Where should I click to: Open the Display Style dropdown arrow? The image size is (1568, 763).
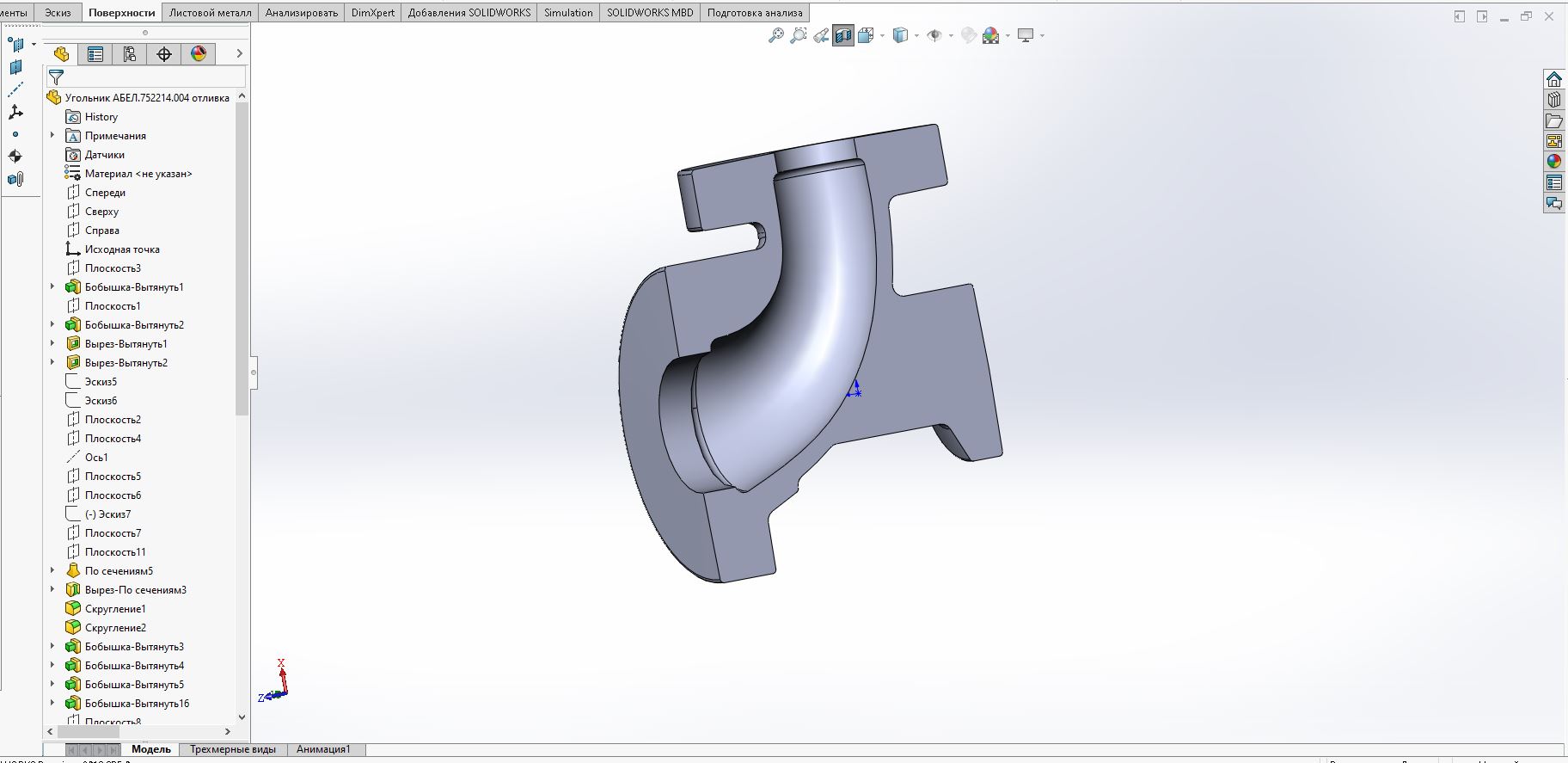click(x=916, y=36)
